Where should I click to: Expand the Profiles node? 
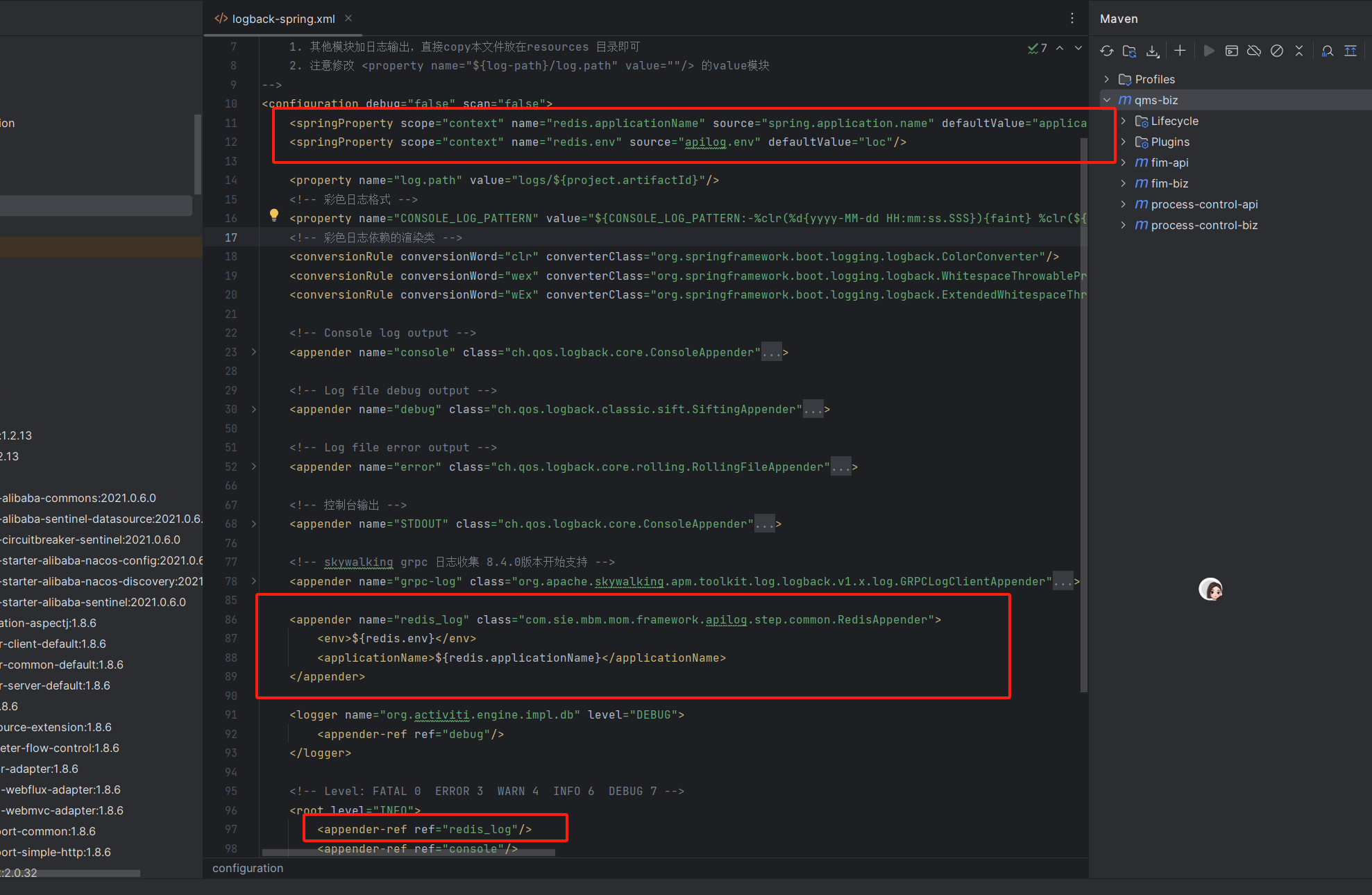point(1107,79)
